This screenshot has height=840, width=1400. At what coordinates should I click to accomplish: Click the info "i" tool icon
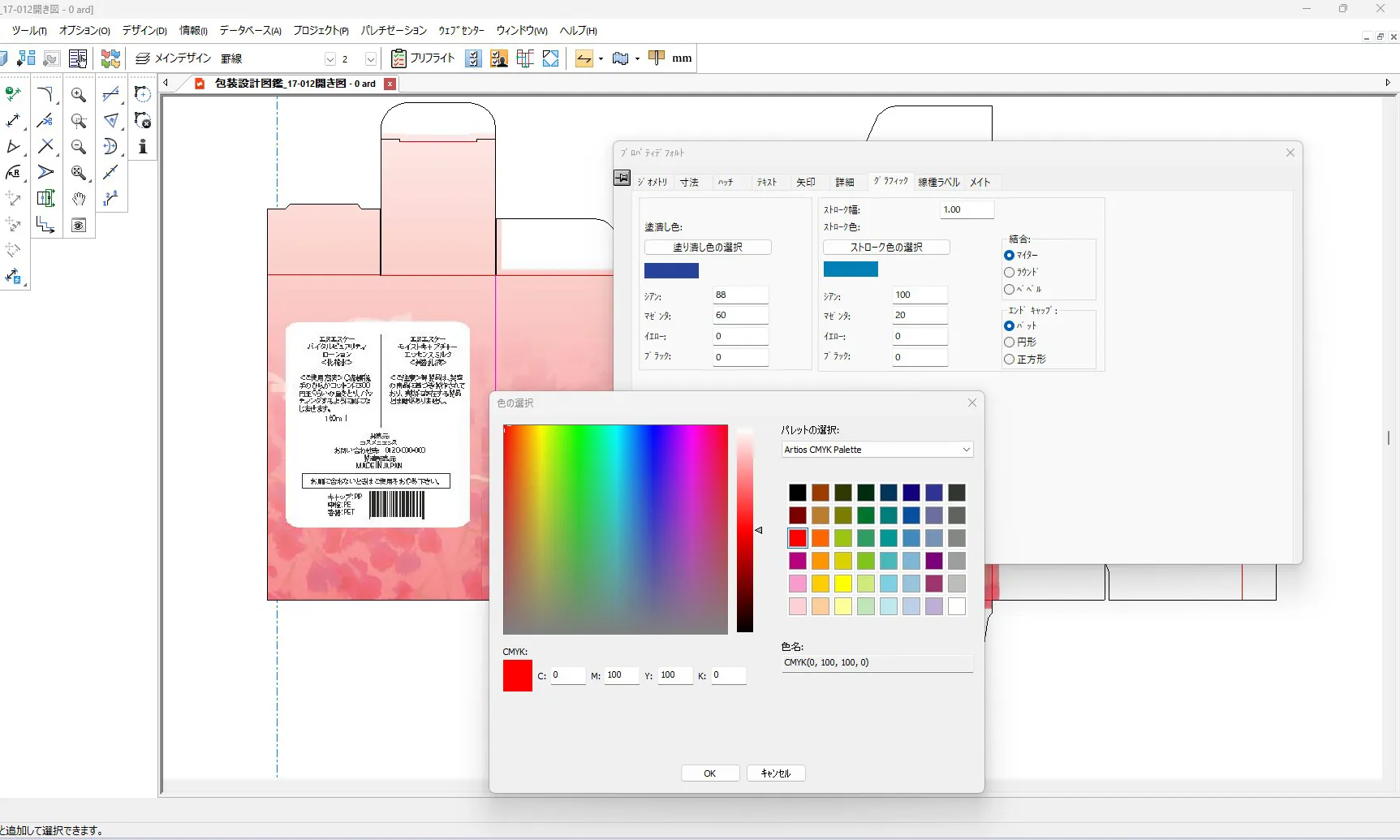(143, 147)
